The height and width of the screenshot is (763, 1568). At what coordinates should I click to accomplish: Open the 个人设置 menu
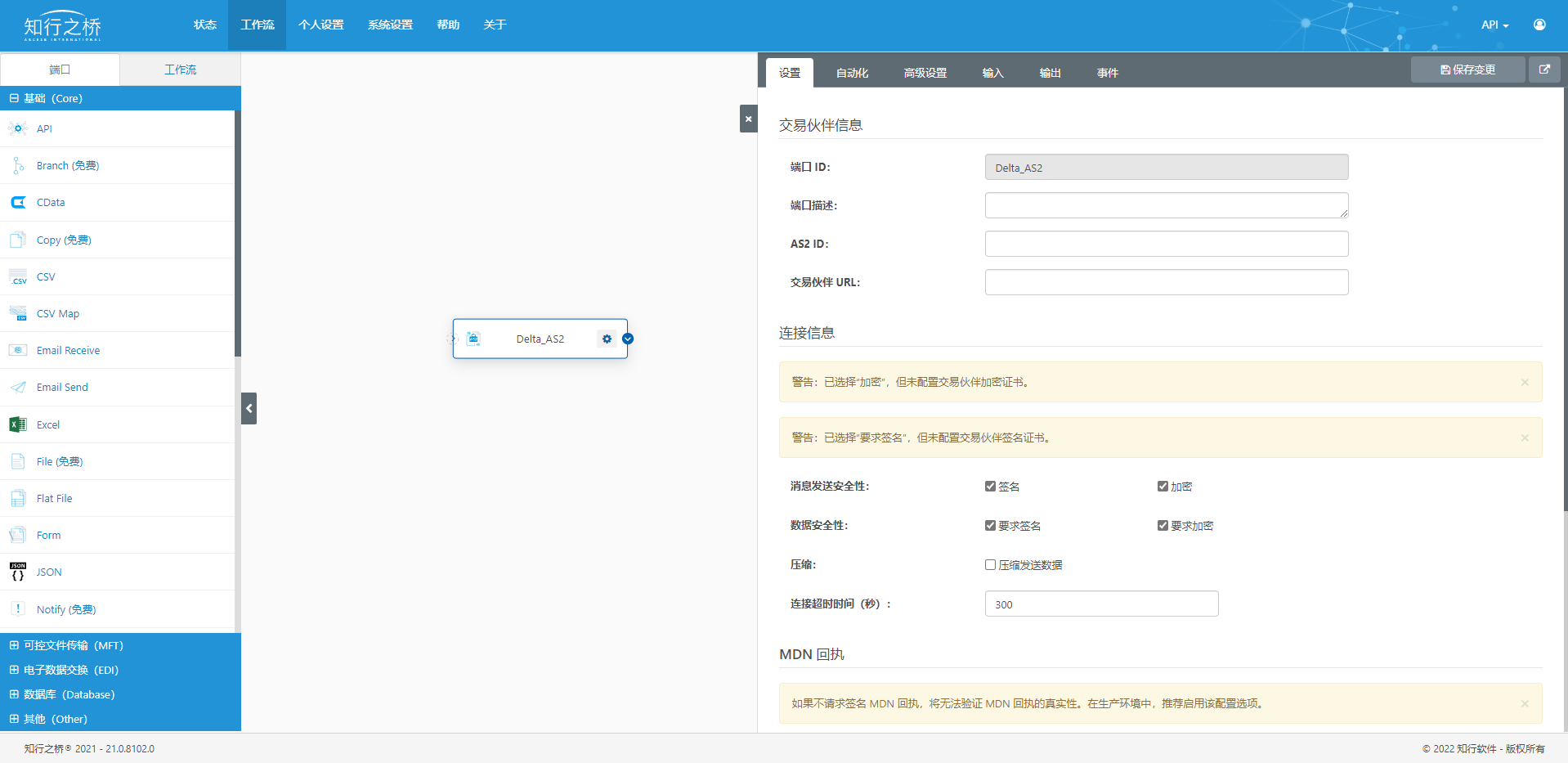321,25
